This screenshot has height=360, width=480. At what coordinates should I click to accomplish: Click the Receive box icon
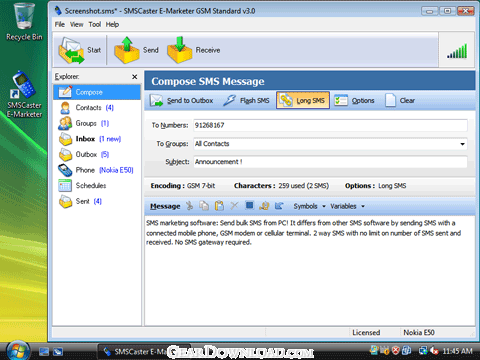coord(180,50)
